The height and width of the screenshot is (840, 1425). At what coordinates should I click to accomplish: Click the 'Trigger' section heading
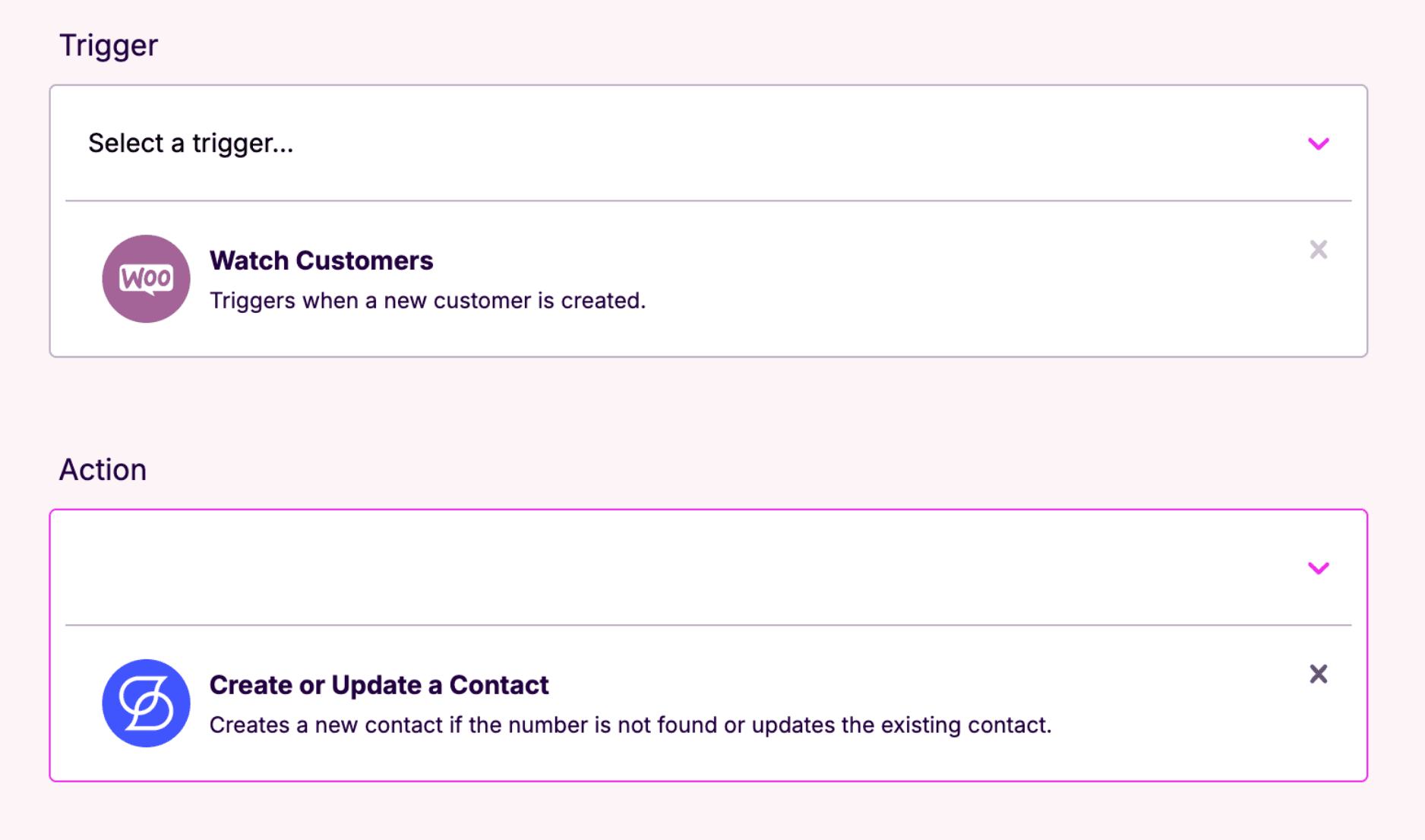[109, 46]
